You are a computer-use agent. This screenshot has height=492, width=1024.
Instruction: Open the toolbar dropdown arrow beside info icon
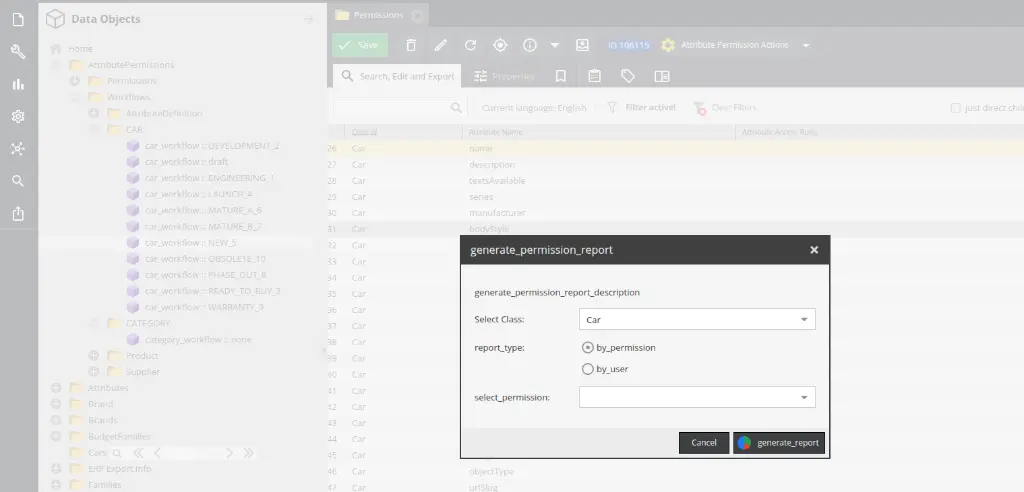tap(554, 45)
